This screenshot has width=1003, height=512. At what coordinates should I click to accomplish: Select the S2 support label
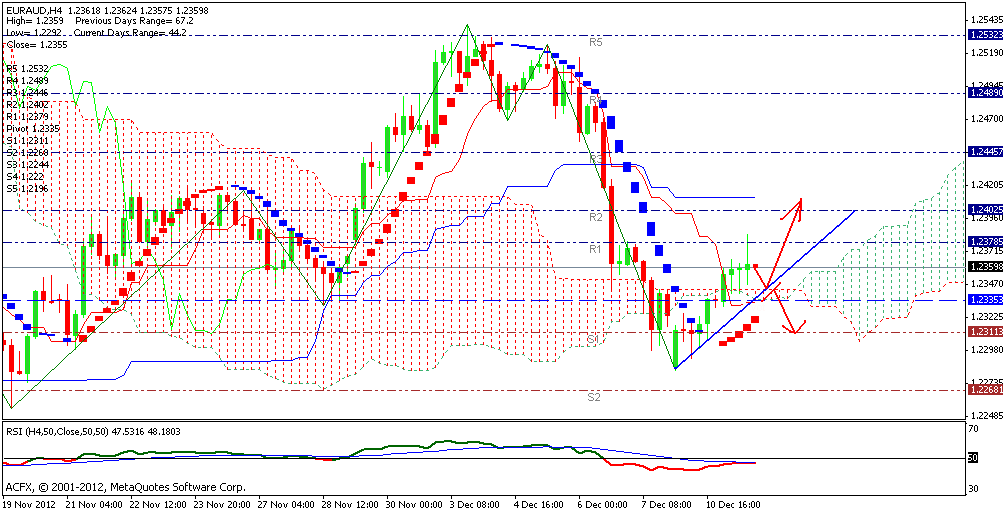pos(594,397)
